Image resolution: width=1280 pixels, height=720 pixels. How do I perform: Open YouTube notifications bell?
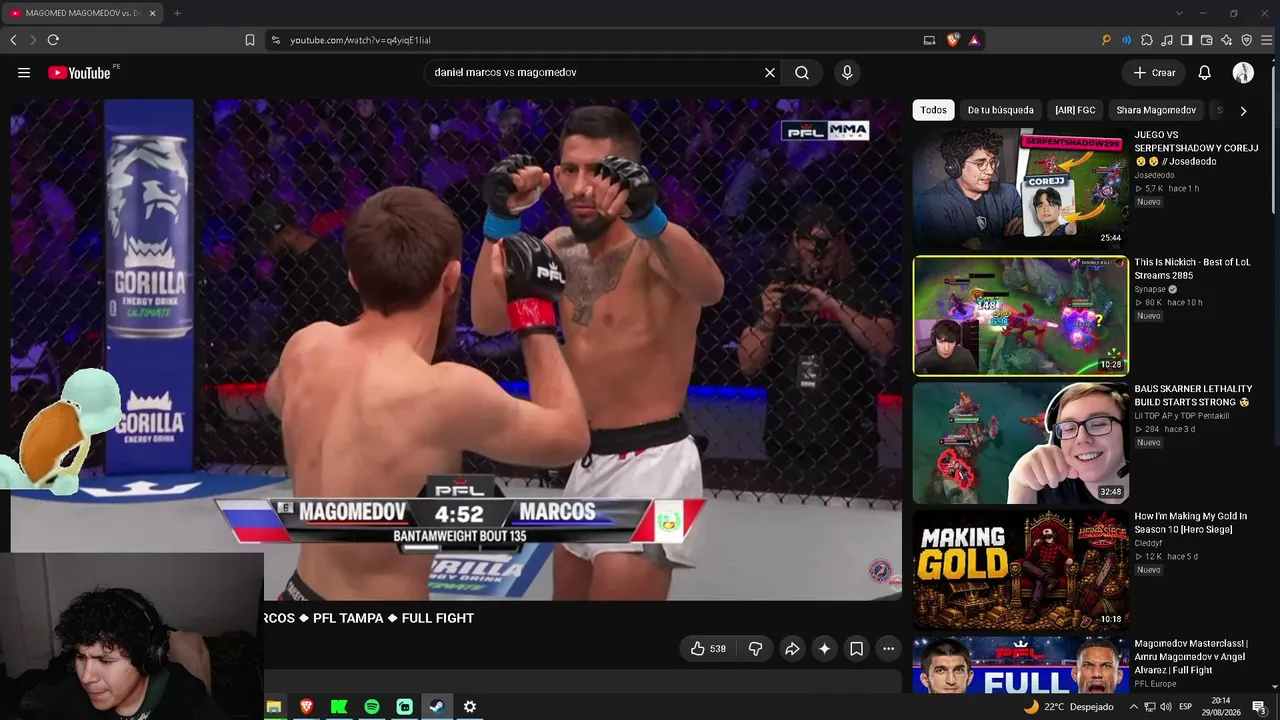coord(1205,73)
